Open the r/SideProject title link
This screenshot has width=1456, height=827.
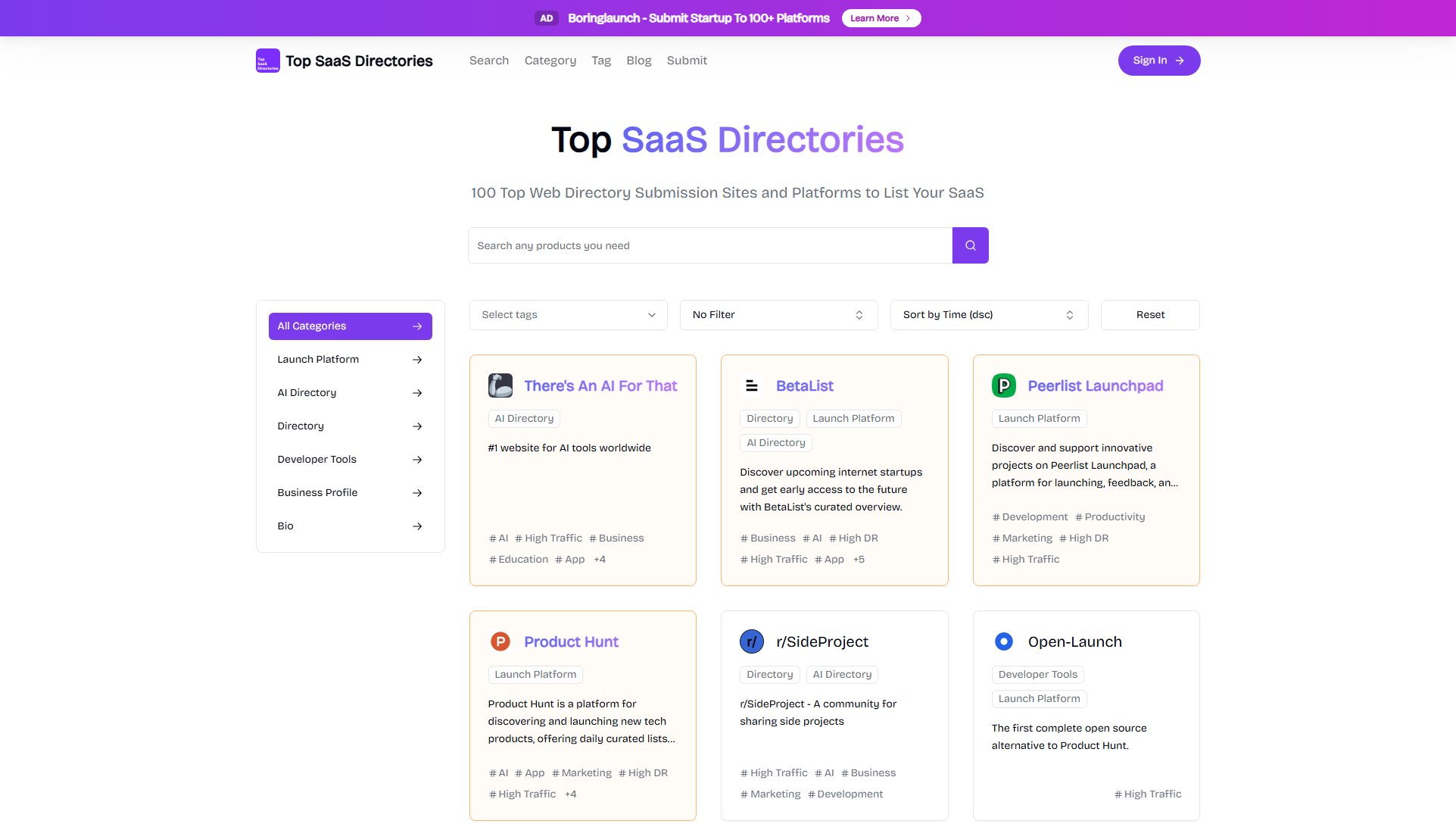pyautogui.click(x=822, y=641)
